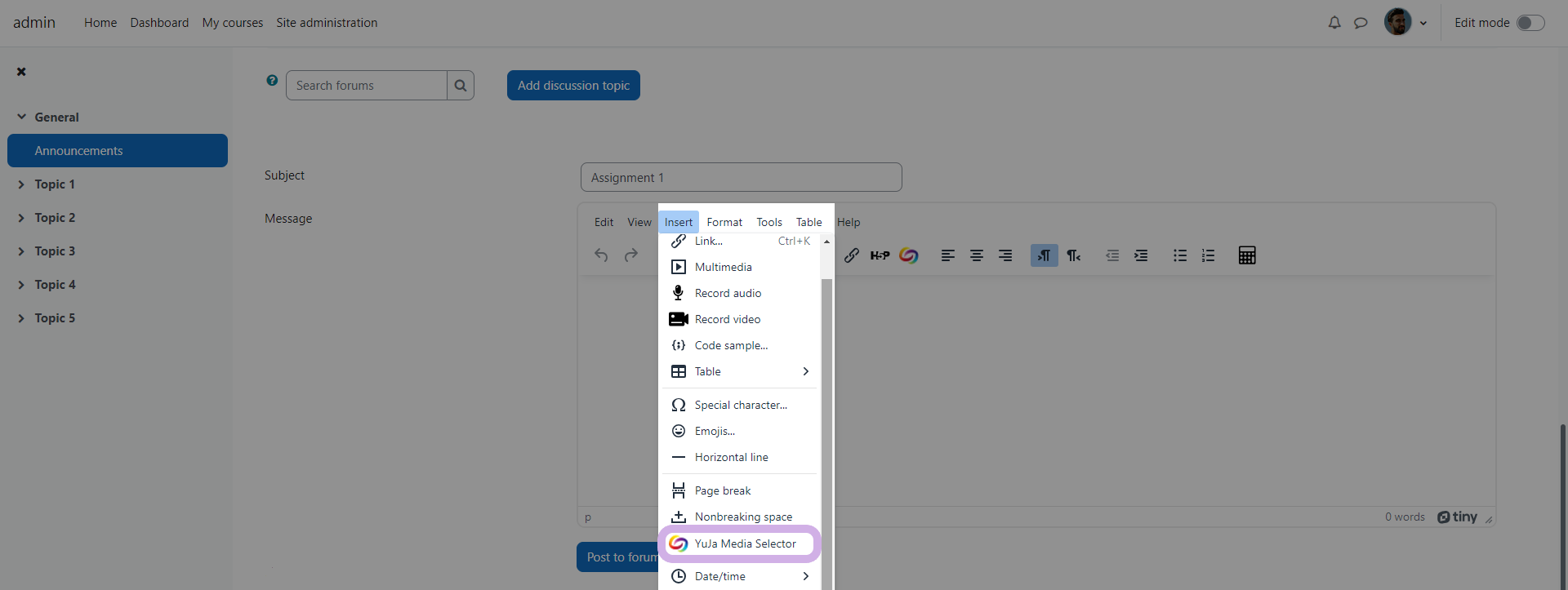Click the Insert menu scrollbar up arrow
1568x590 pixels.
826,242
